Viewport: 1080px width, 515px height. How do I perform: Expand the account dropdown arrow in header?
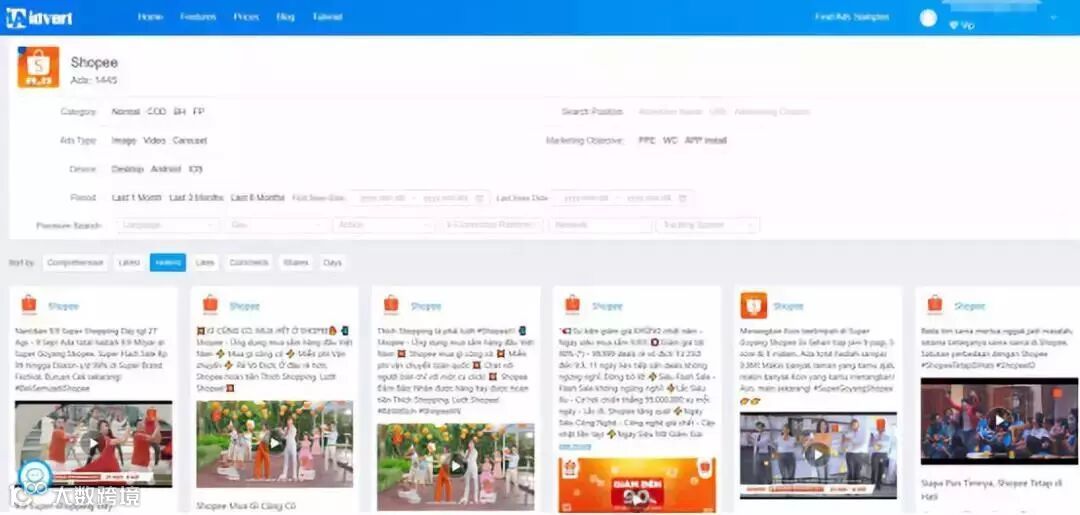click(1053, 17)
